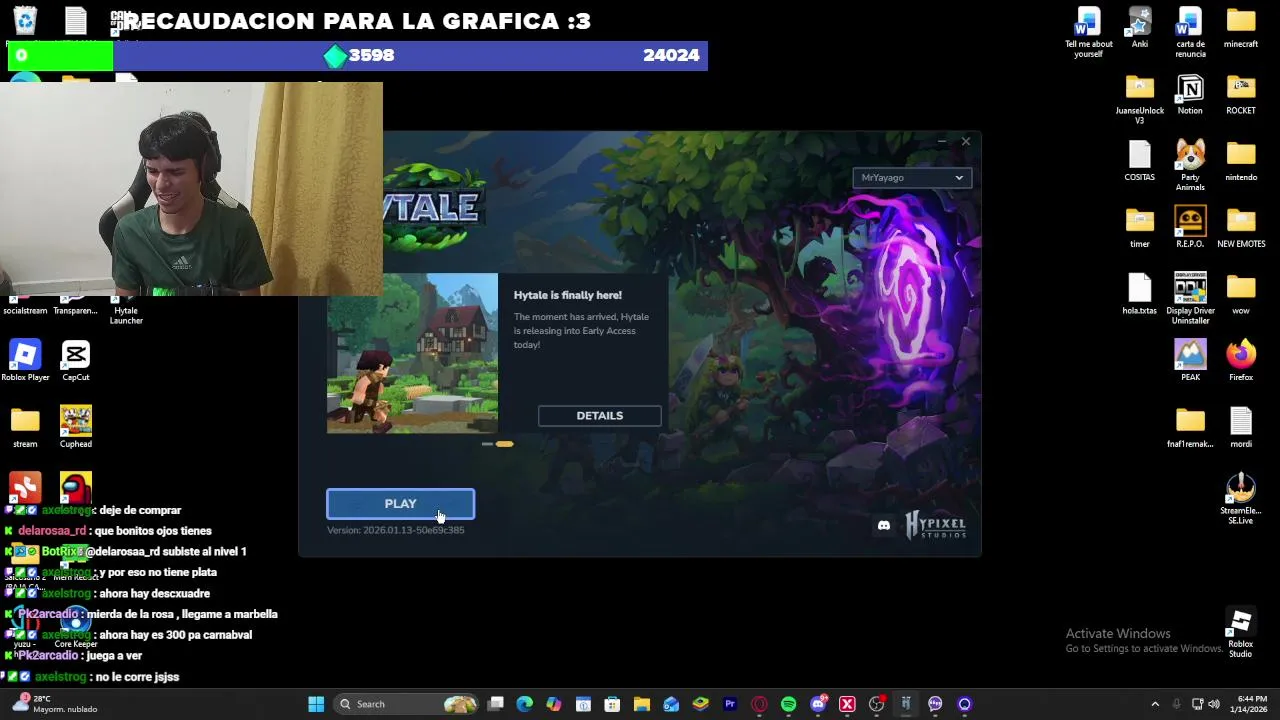Launch PEAK from the desktop
The height and width of the screenshot is (720, 1280).
tap(1190, 361)
